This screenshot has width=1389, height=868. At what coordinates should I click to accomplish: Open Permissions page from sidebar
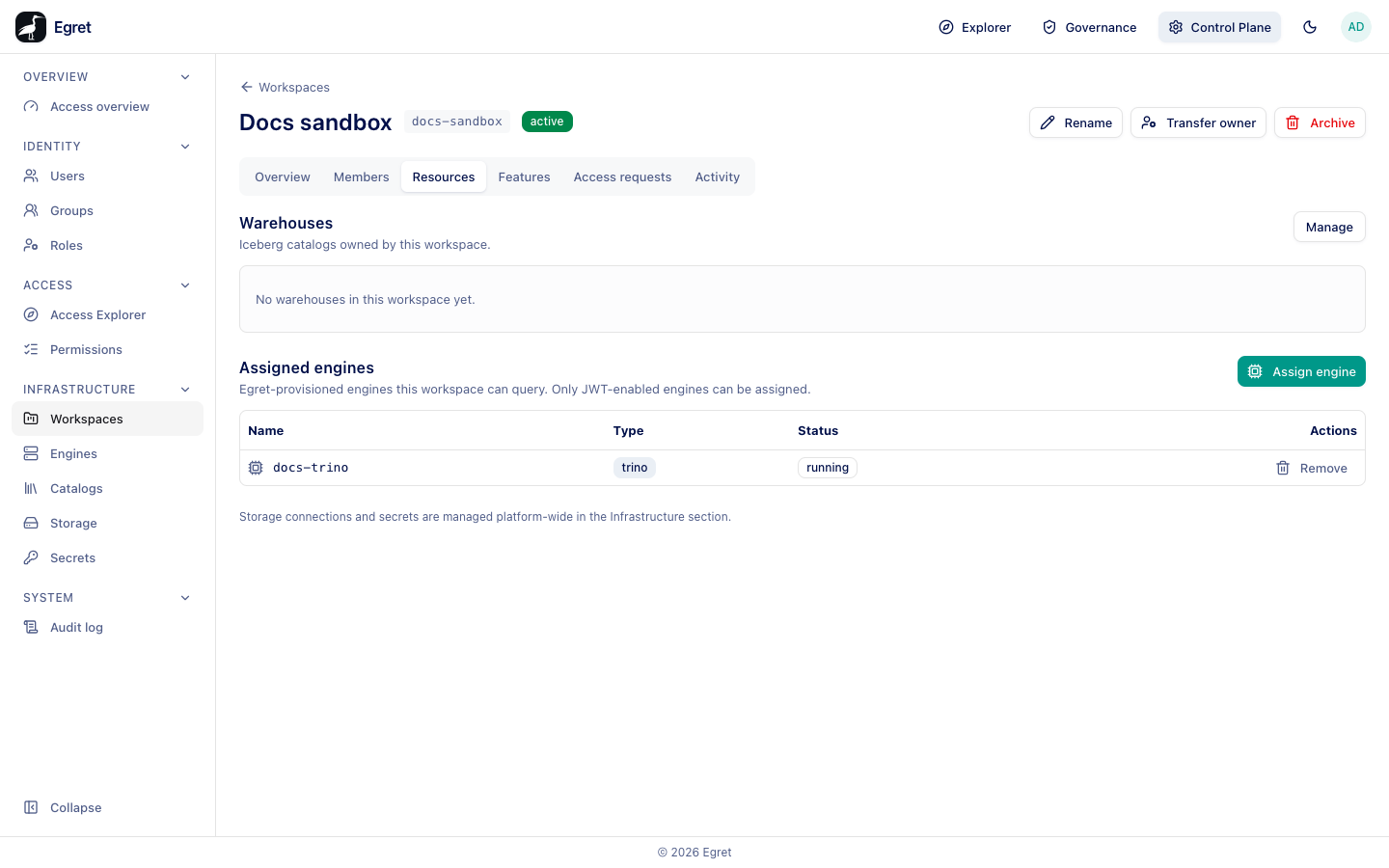click(107, 349)
